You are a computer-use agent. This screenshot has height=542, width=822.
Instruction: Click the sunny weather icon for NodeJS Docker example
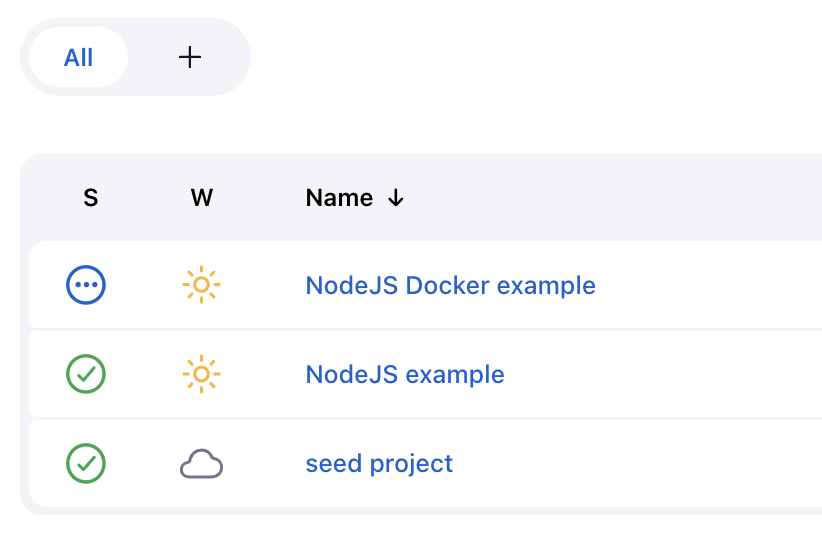201,285
